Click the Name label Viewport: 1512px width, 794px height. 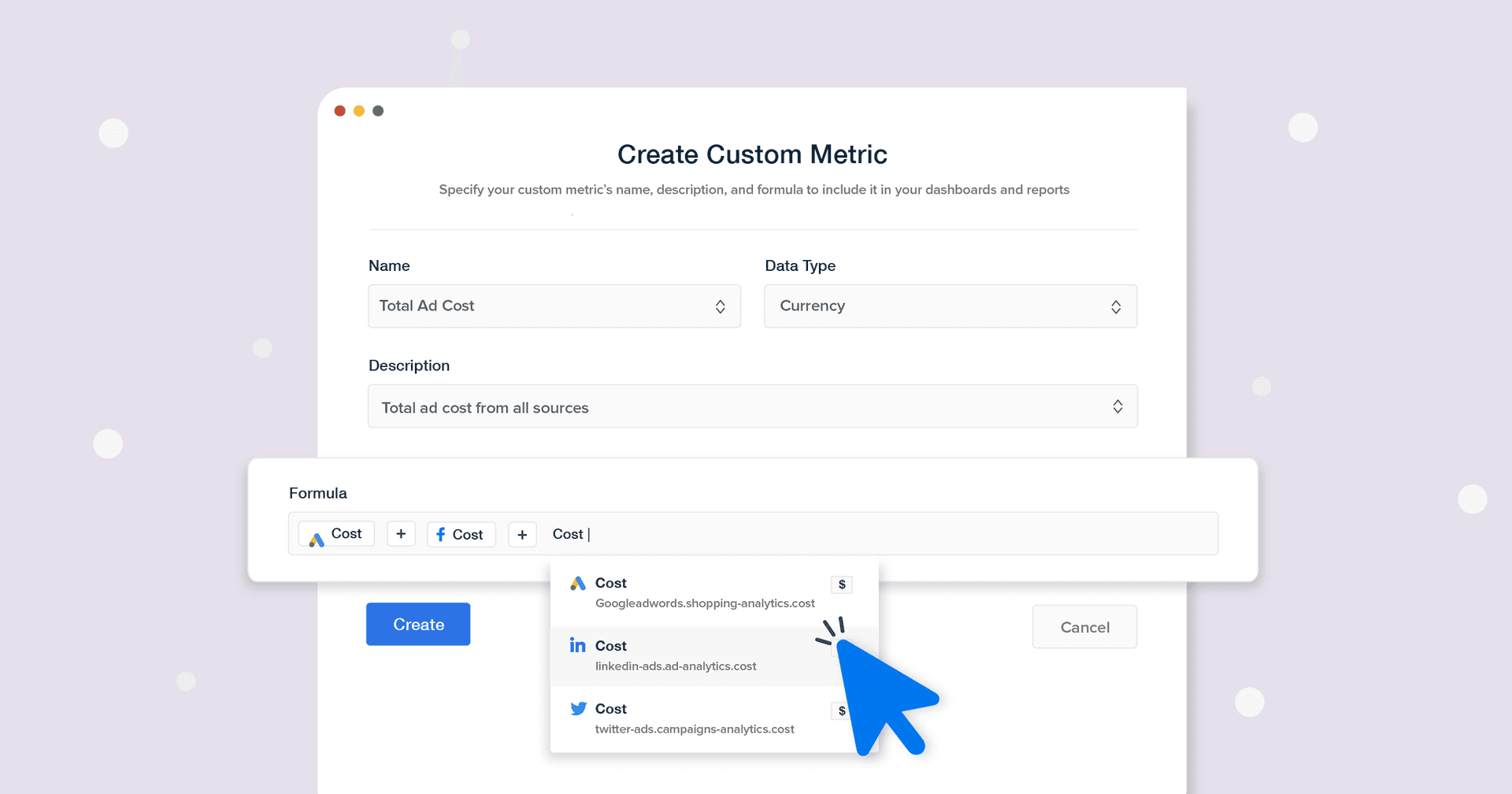(389, 265)
